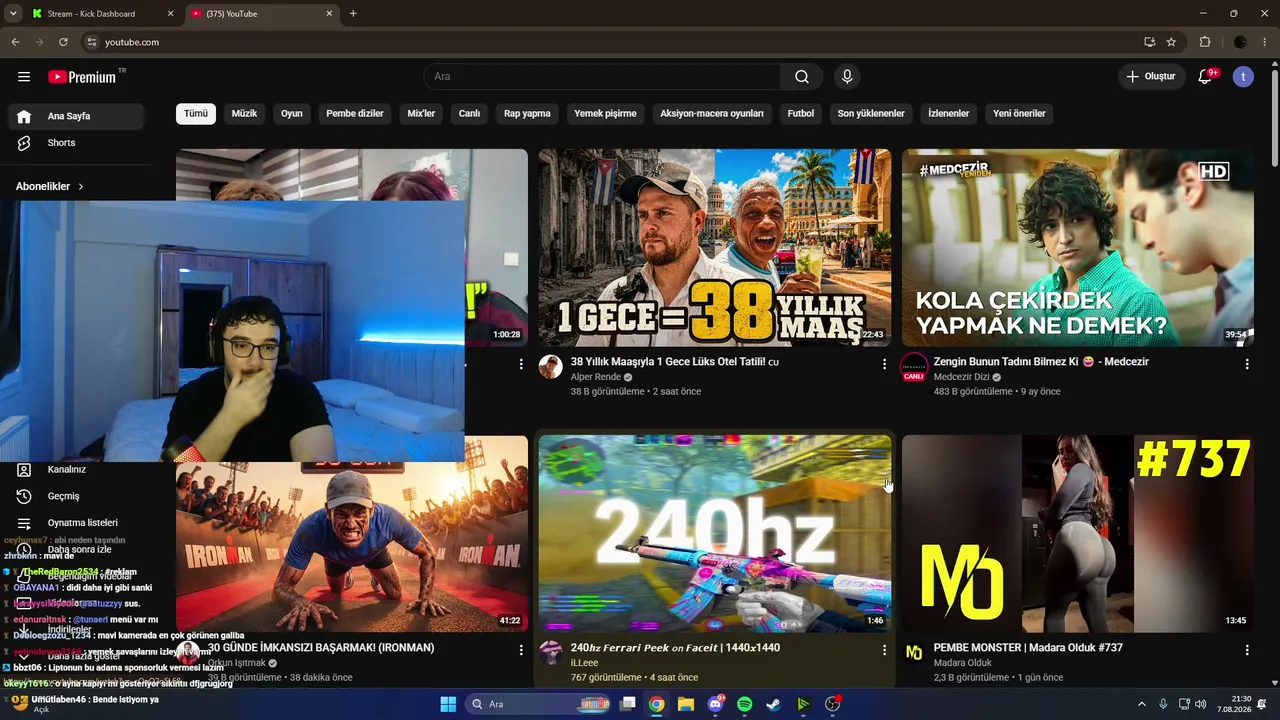The image size is (1280, 720).
Task: Select the Futbol filter chip
Action: [x=801, y=113]
